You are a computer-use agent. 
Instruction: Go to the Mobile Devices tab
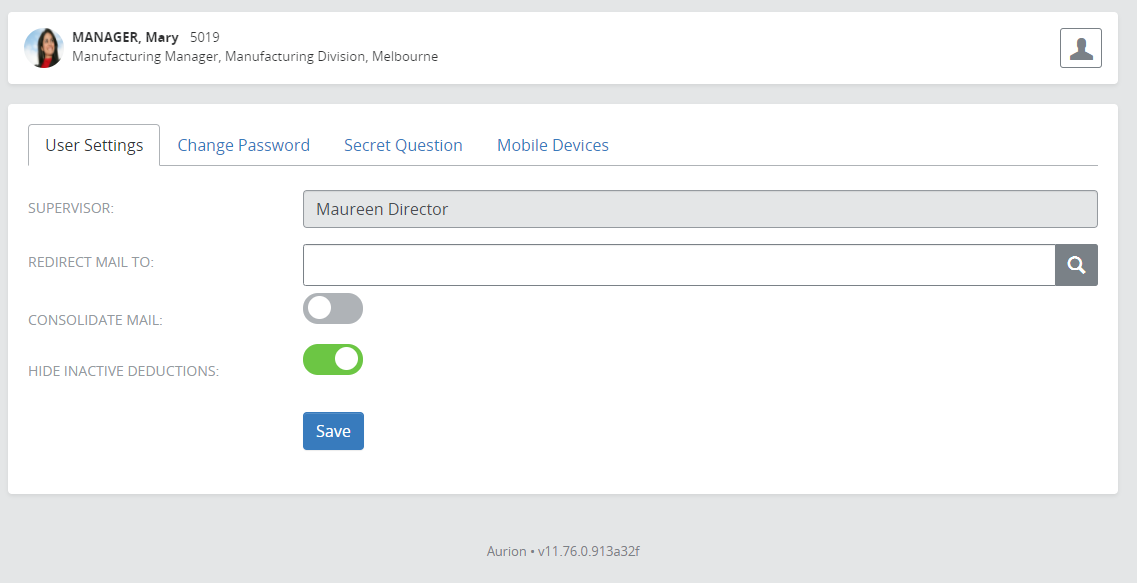552,145
